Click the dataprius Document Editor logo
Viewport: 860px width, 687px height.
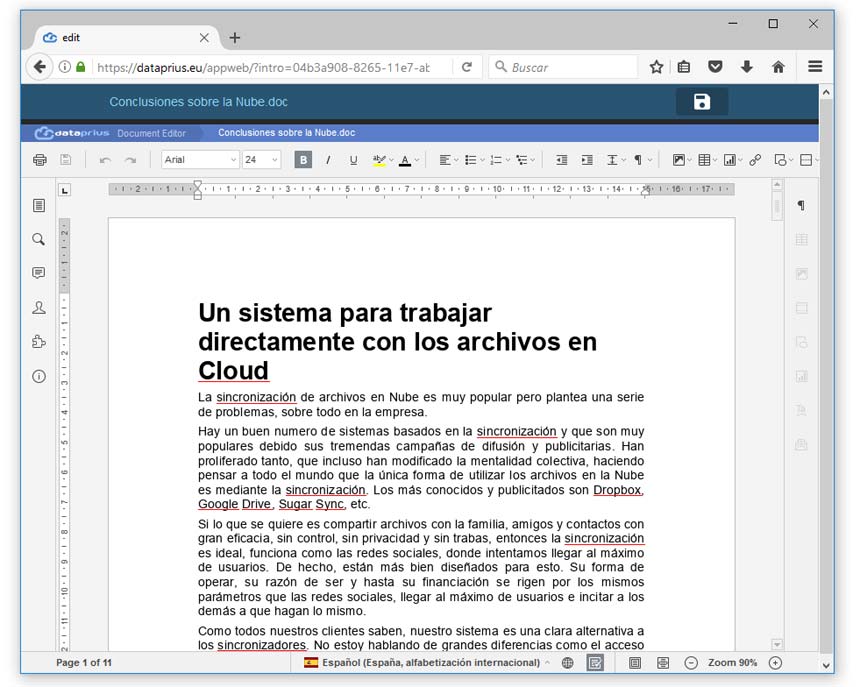(110, 133)
